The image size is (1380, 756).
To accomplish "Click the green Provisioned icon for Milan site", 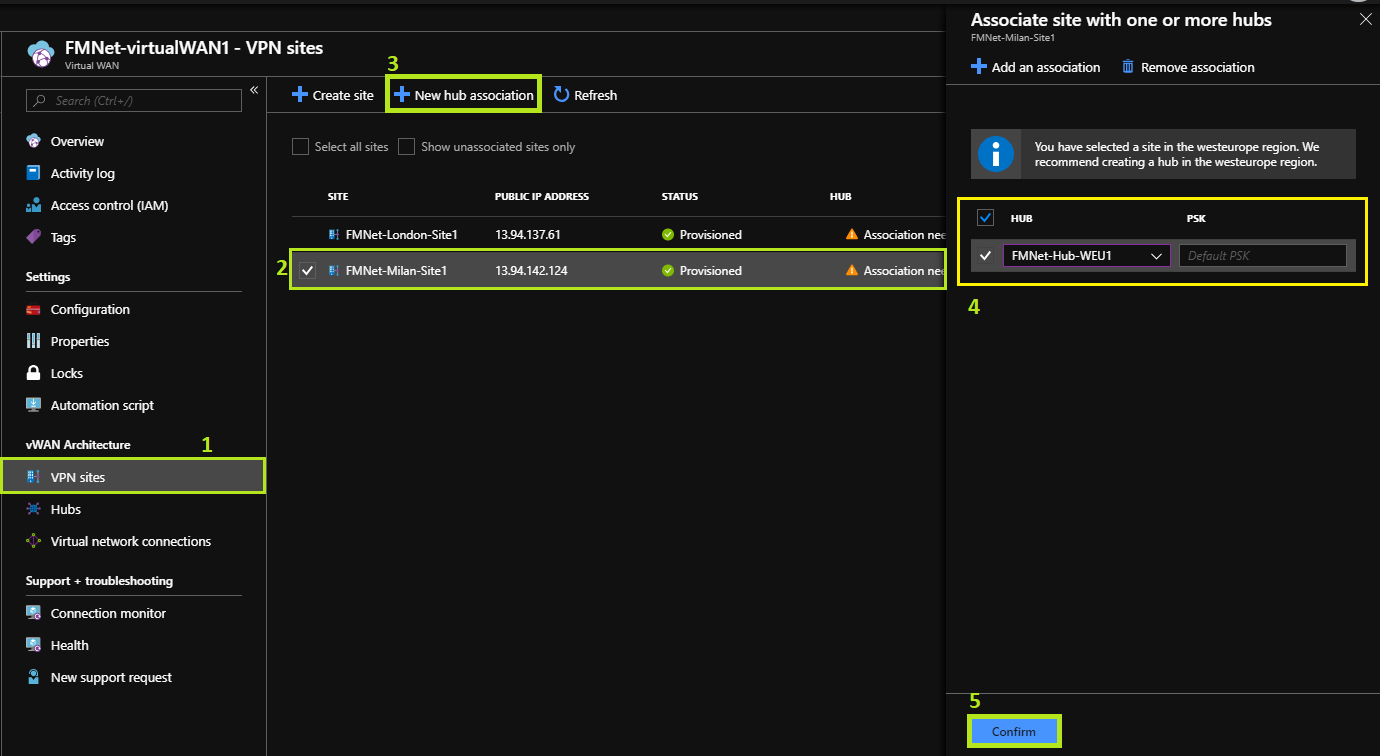I will 668,271.
